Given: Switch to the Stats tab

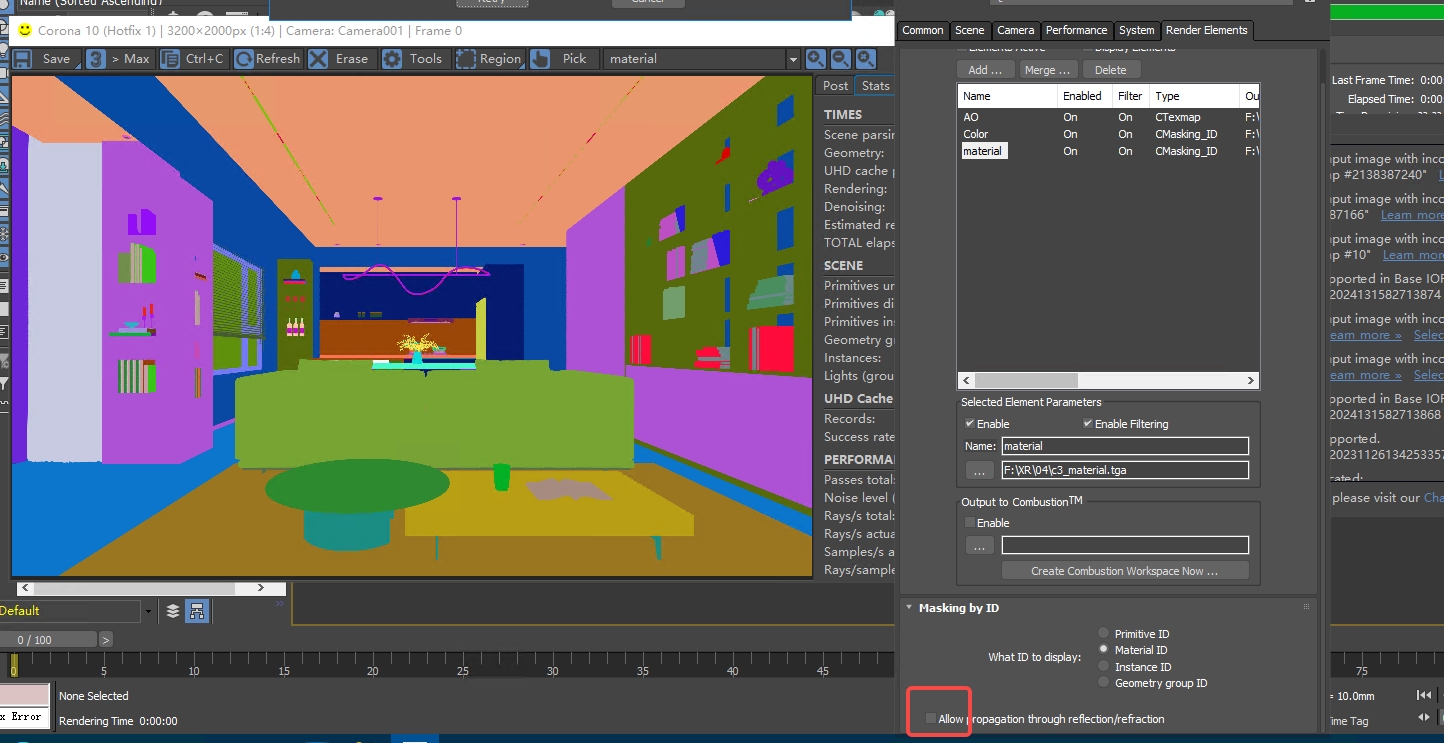Looking at the screenshot, I should (875, 85).
